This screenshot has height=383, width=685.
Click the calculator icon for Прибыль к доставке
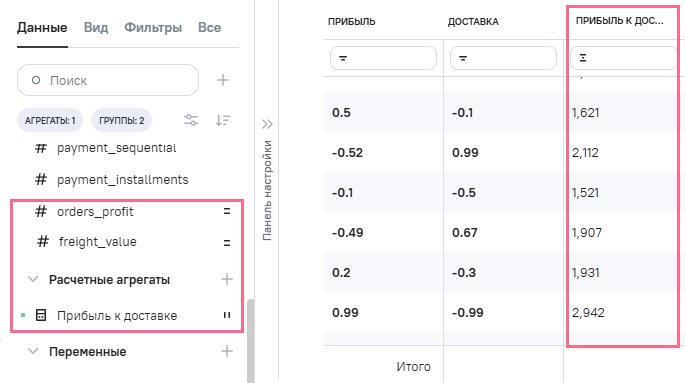pyautogui.click(x=41, y=315)
